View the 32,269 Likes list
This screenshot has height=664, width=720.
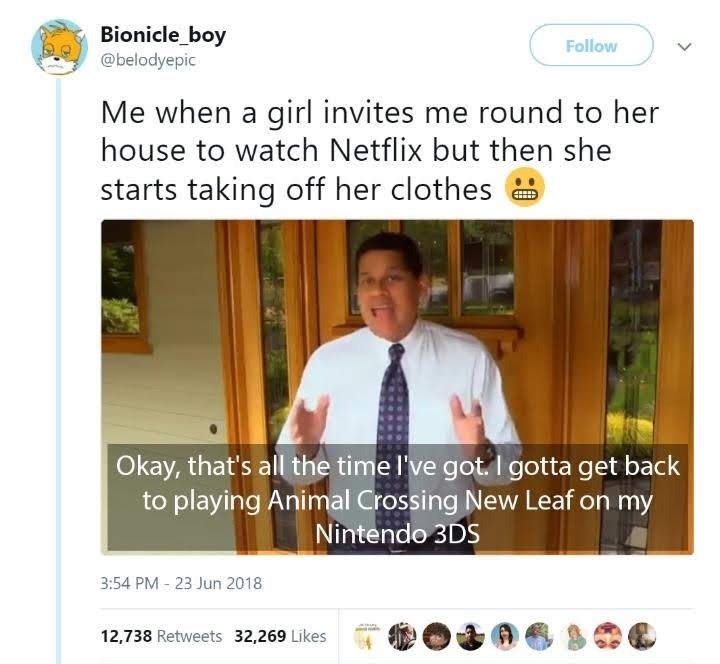pyautogui.click(x=281, y=636)
